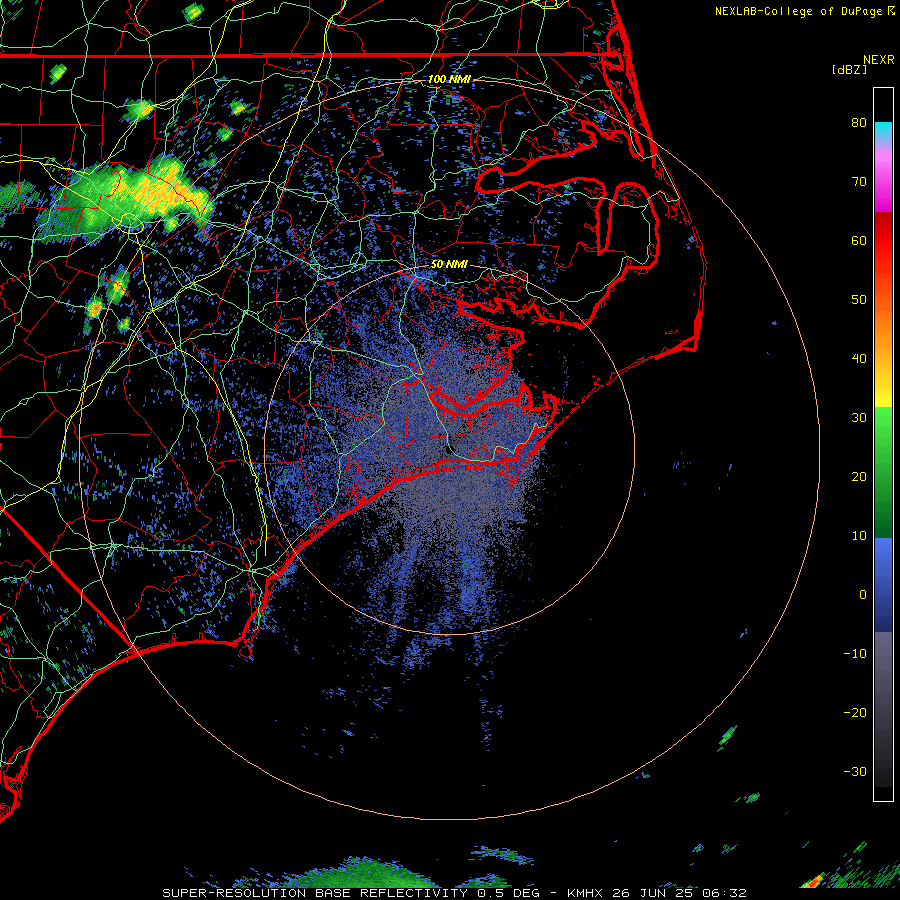Image resolution: width=900 pixels, height=900 pixels.
Task: Click the 50 value on the dBZ scale
Action: 859,300
